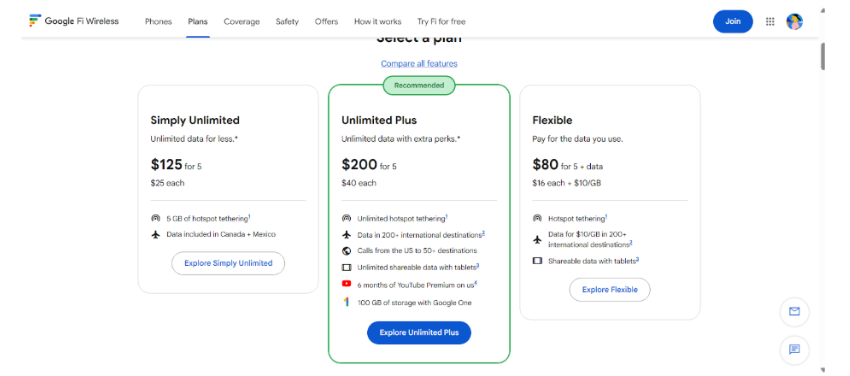Click the $200 for 5 price
This screenshot has width=850, height=376.
click(369, 164)
